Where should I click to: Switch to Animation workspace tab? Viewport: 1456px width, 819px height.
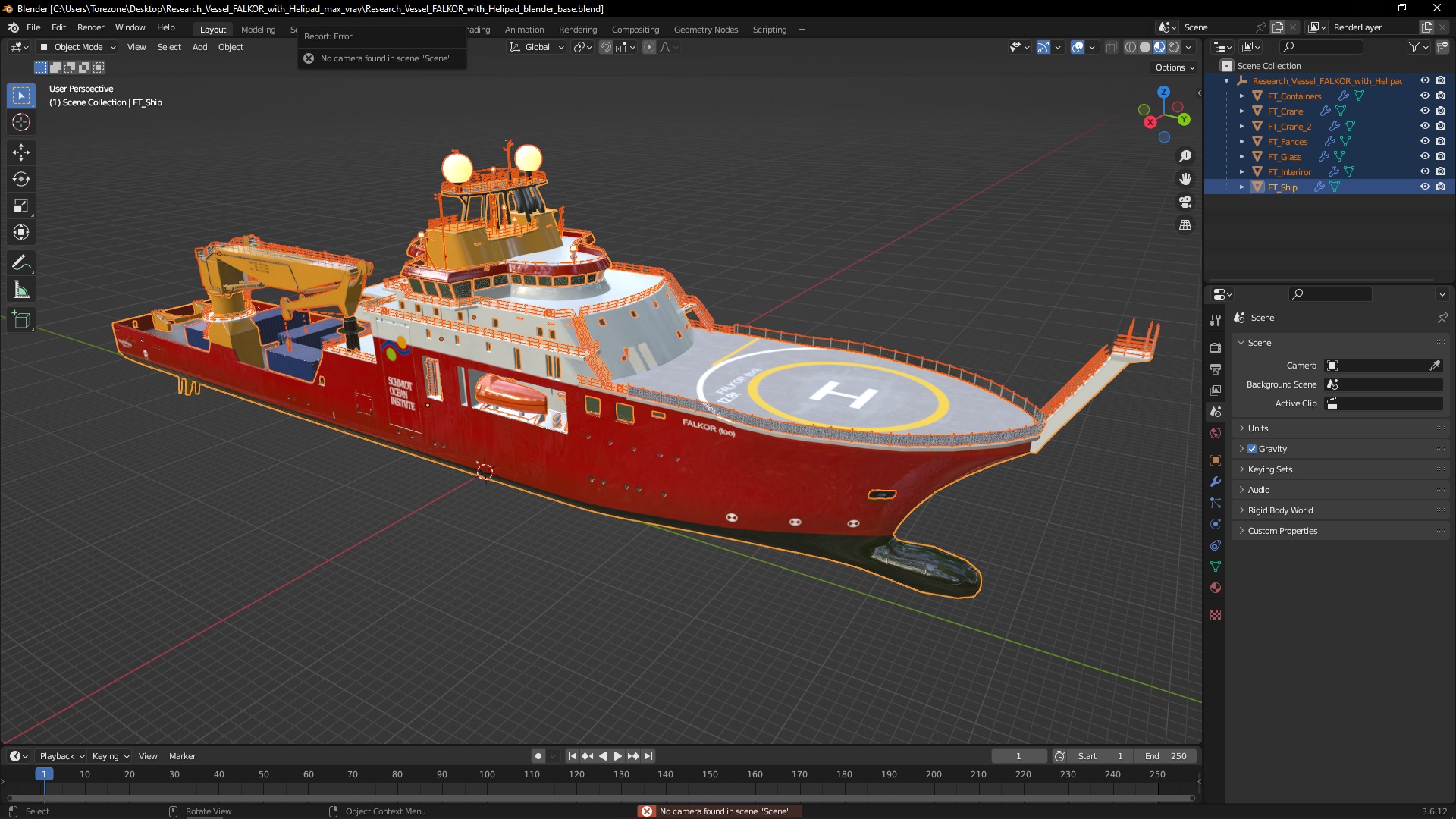click(524, 30)
